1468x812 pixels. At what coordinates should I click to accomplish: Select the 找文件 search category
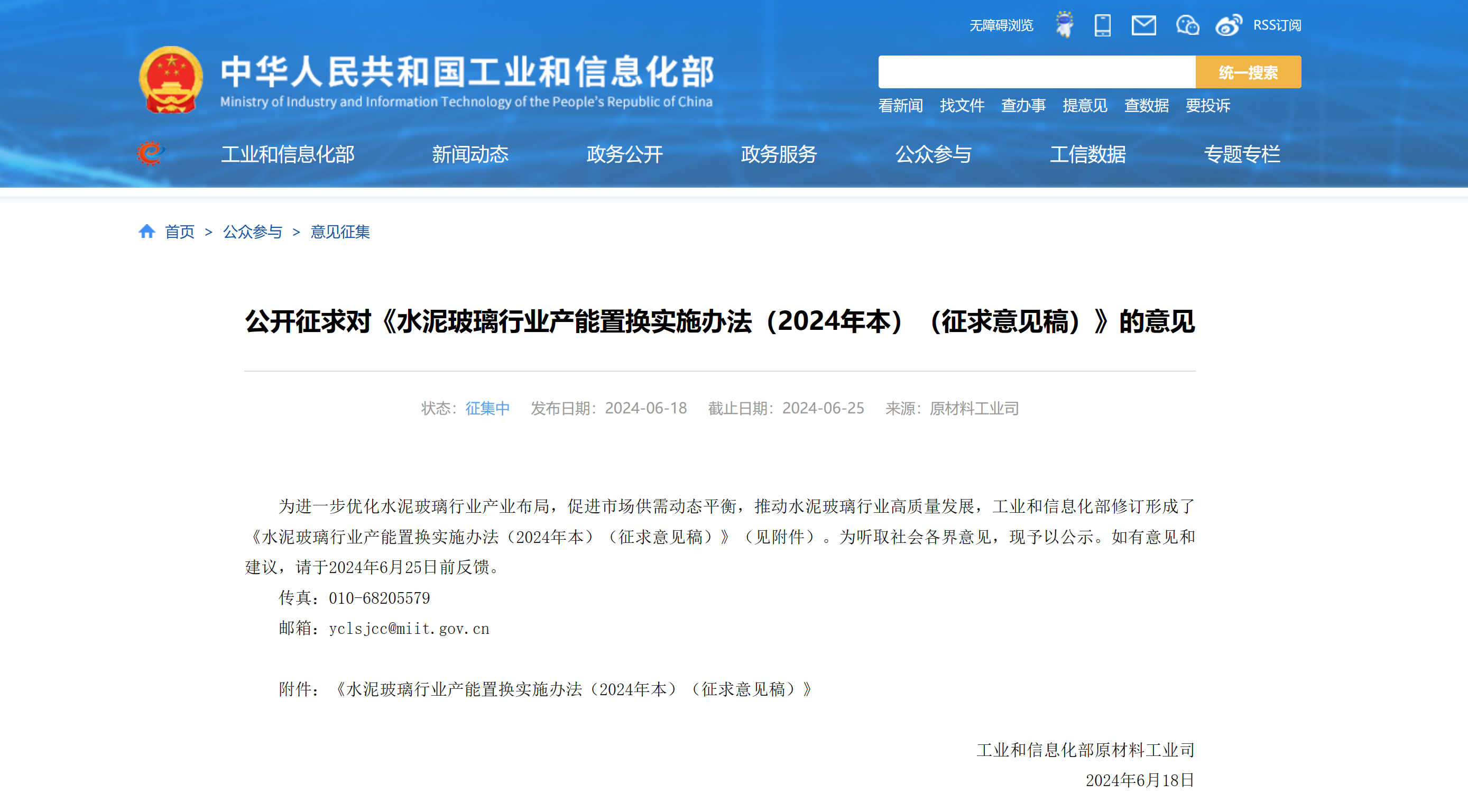(962, 105)
